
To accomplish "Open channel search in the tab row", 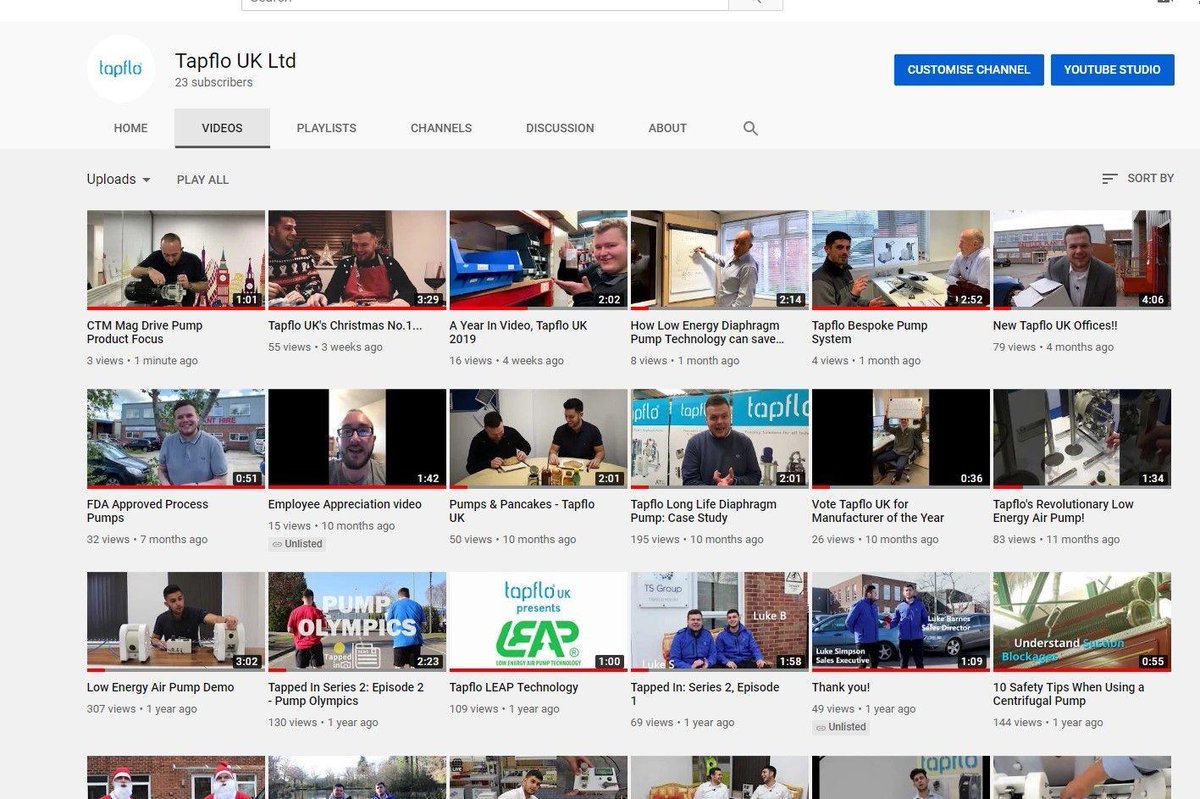I will [x=749, y=128].
